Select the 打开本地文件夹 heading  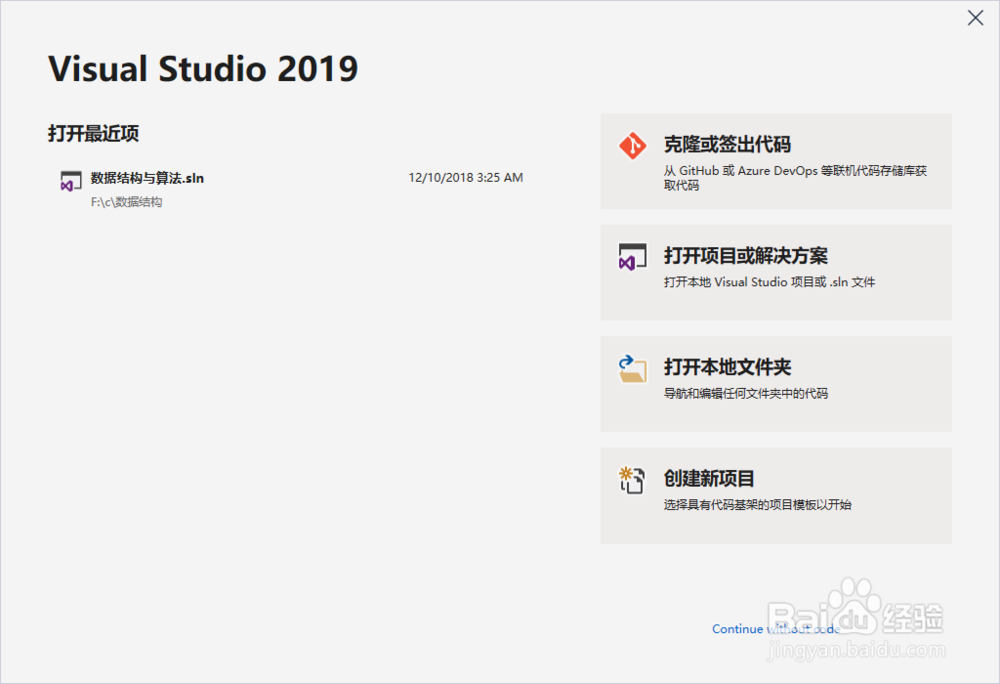[x=727, y=367]
